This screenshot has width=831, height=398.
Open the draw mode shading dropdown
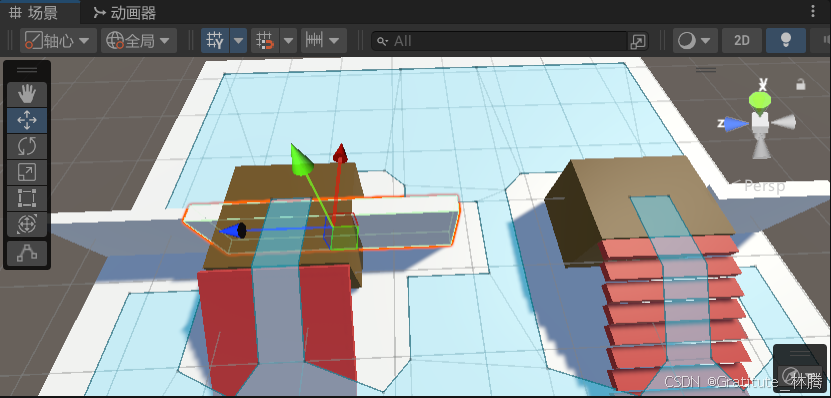[695, 41]
